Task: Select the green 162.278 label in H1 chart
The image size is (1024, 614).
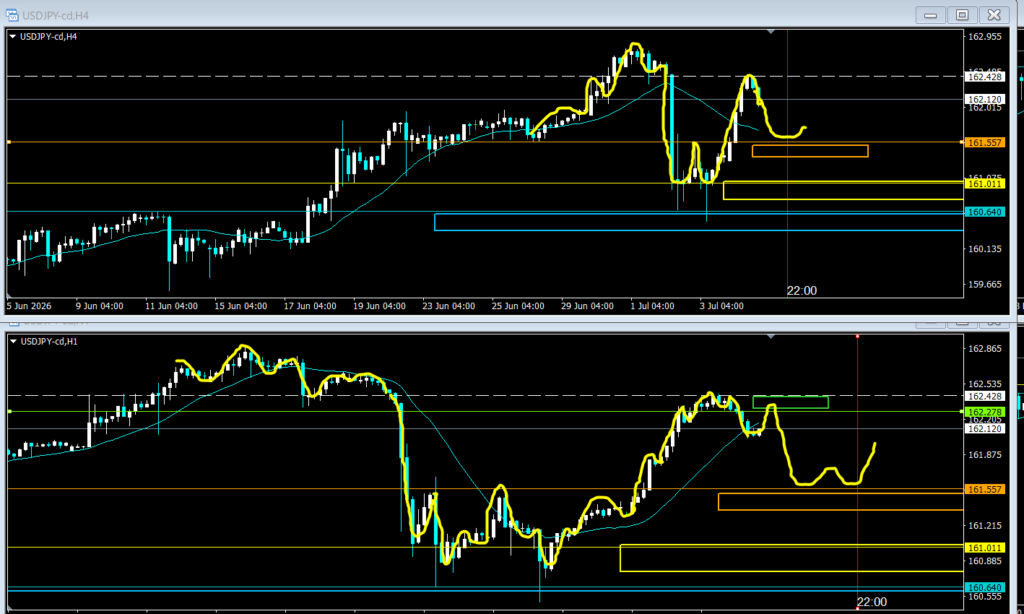Action: (984, 412)
